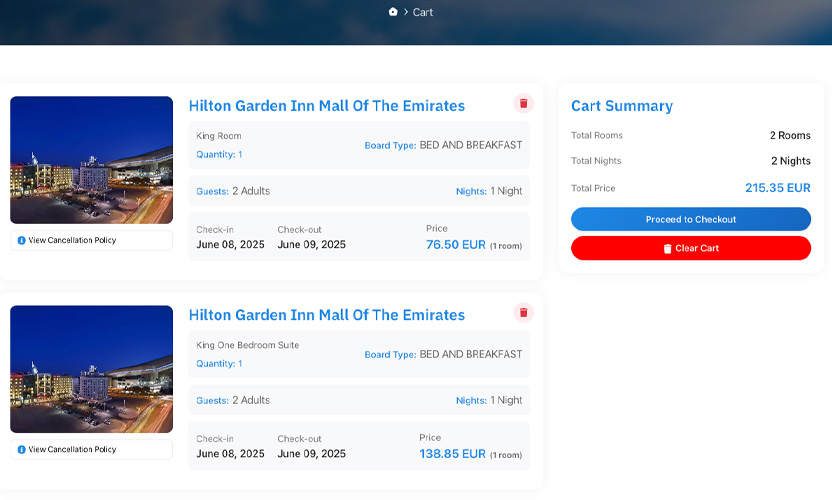Open the King Room hotel thumbnail image
Screen dimensions: 832x500
pos(91,160)
